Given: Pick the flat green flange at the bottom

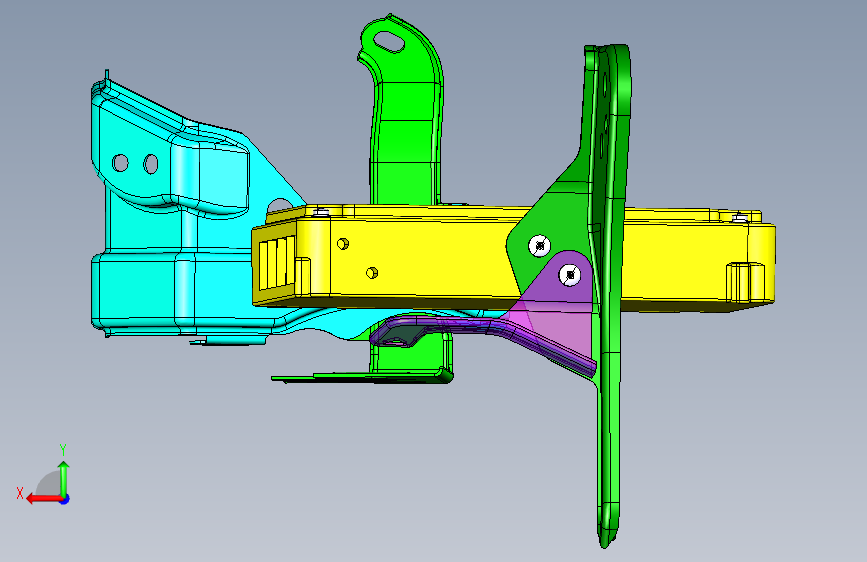Looking at the screenshot, I should (362, 377).
